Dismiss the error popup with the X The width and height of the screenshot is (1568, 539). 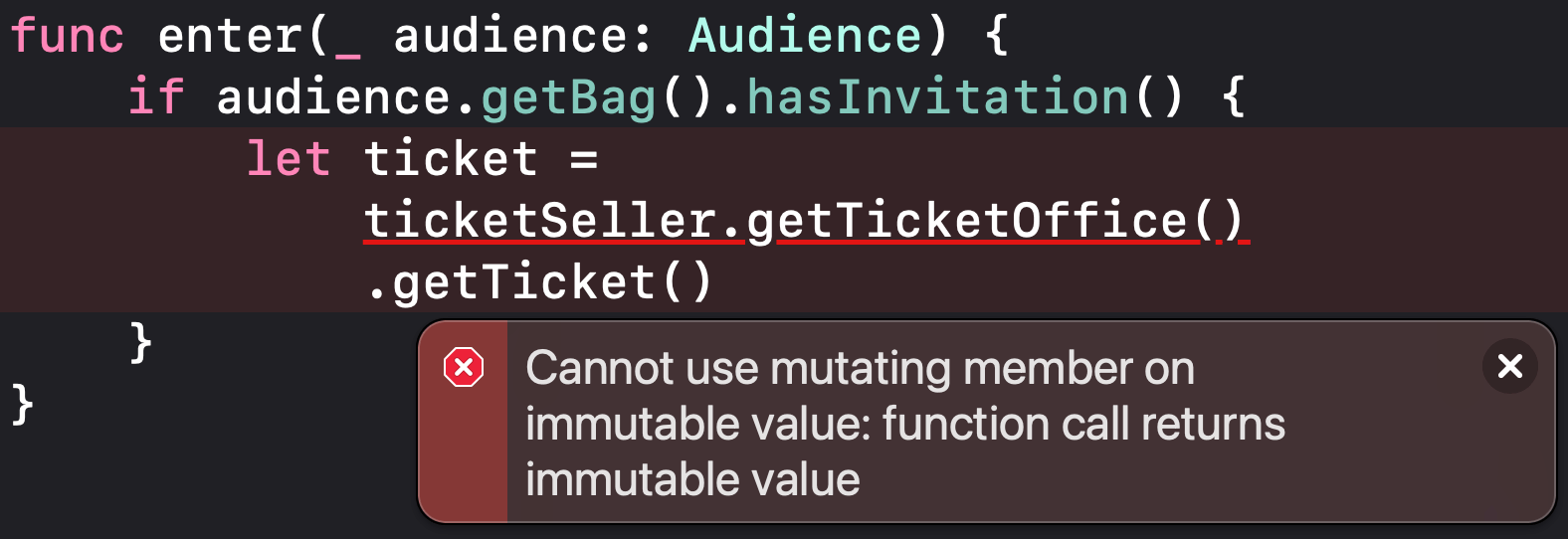(1510, 366)
